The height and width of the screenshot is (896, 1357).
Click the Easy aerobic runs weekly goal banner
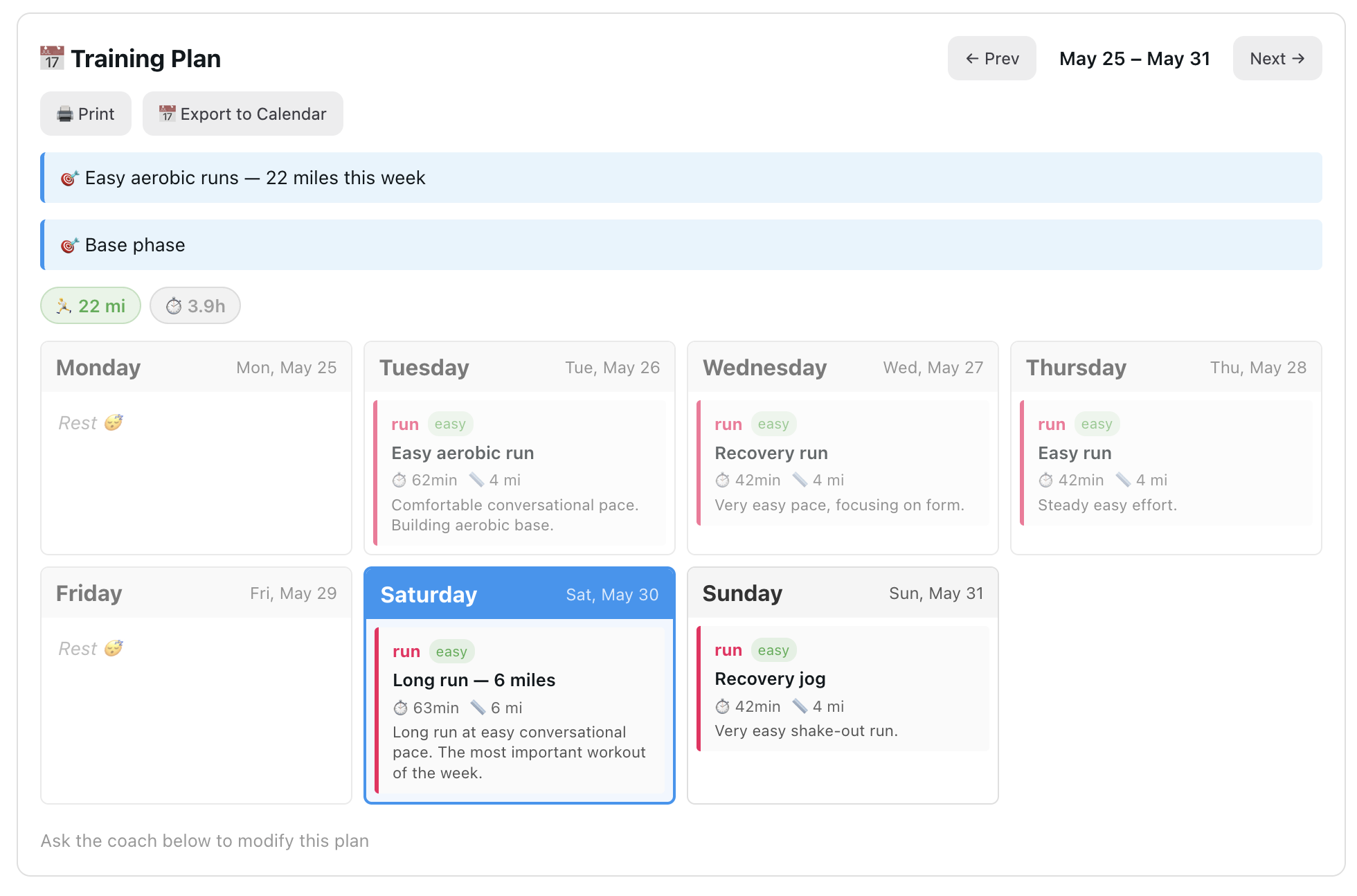(681, 178)
